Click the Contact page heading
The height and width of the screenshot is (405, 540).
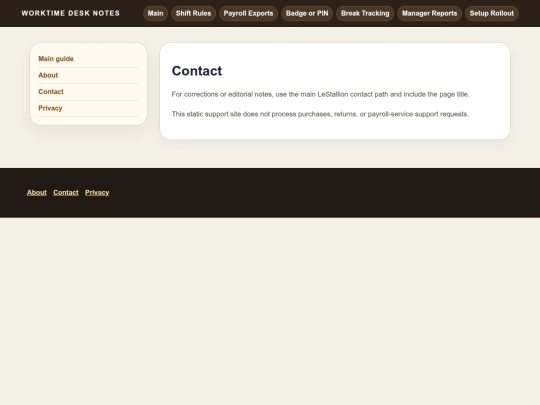click(197, 71)
